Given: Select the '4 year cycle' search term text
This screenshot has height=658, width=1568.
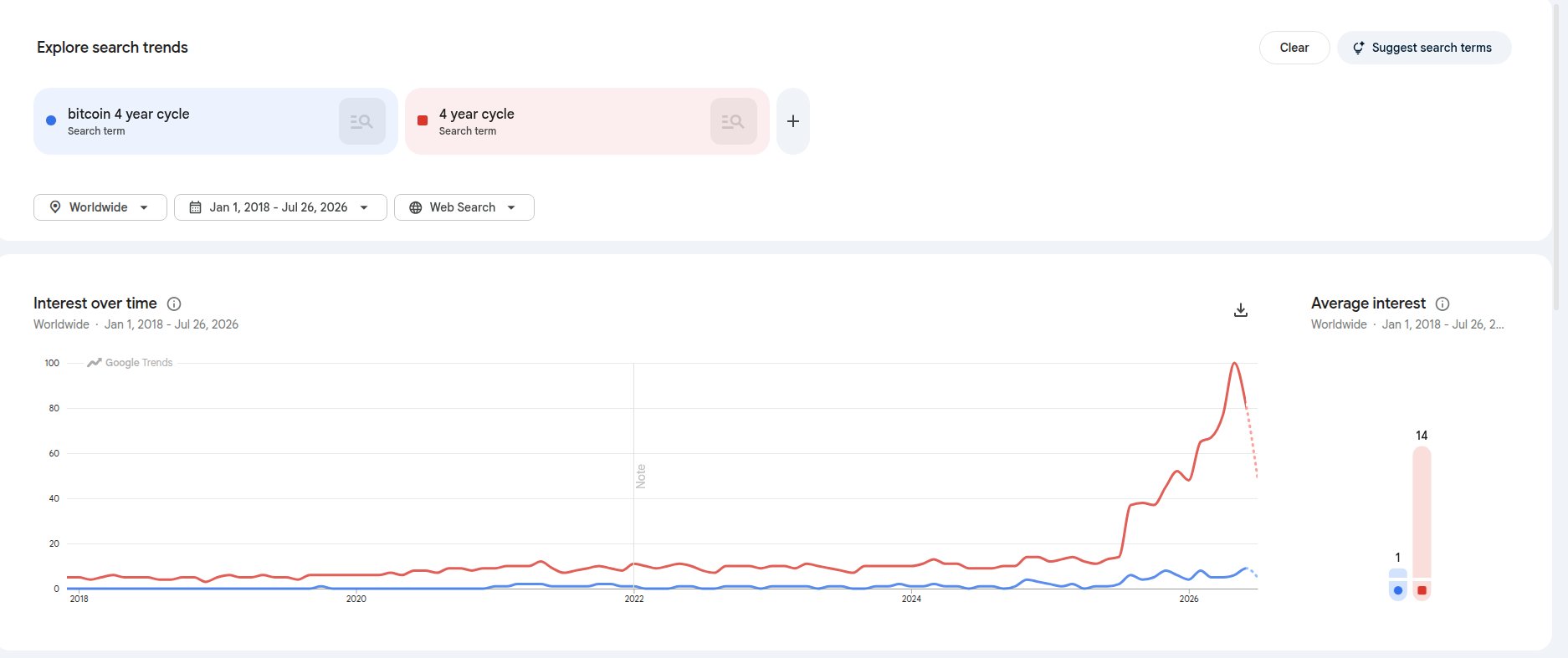Looking at the screenshot, I should (x=477, y=114).
